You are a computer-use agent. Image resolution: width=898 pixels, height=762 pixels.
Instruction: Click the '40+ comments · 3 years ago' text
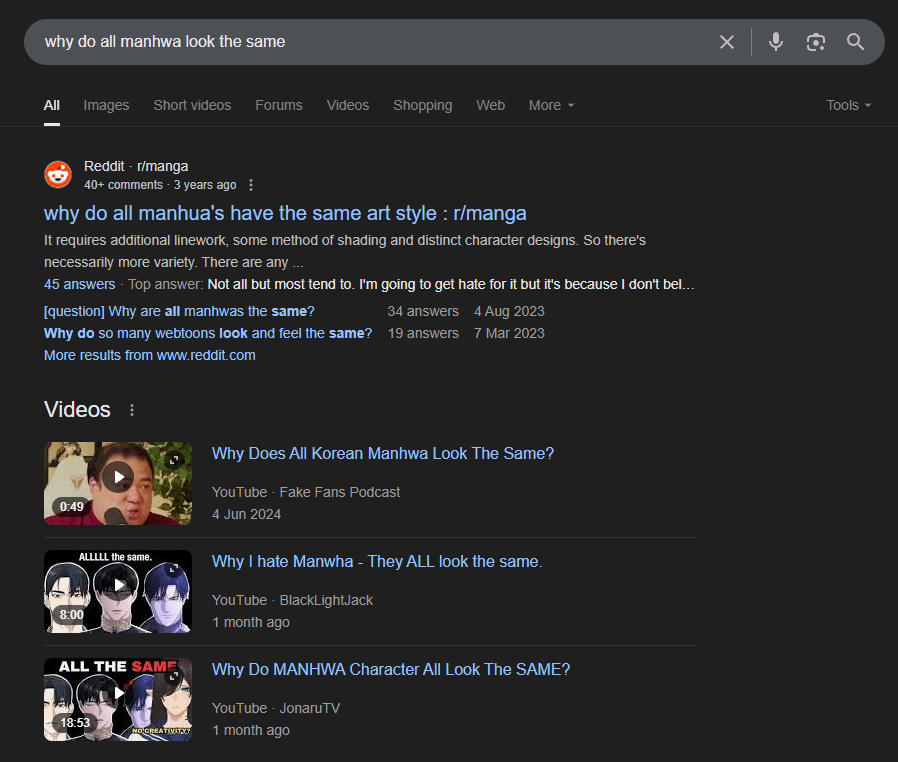tap(160, 185)
